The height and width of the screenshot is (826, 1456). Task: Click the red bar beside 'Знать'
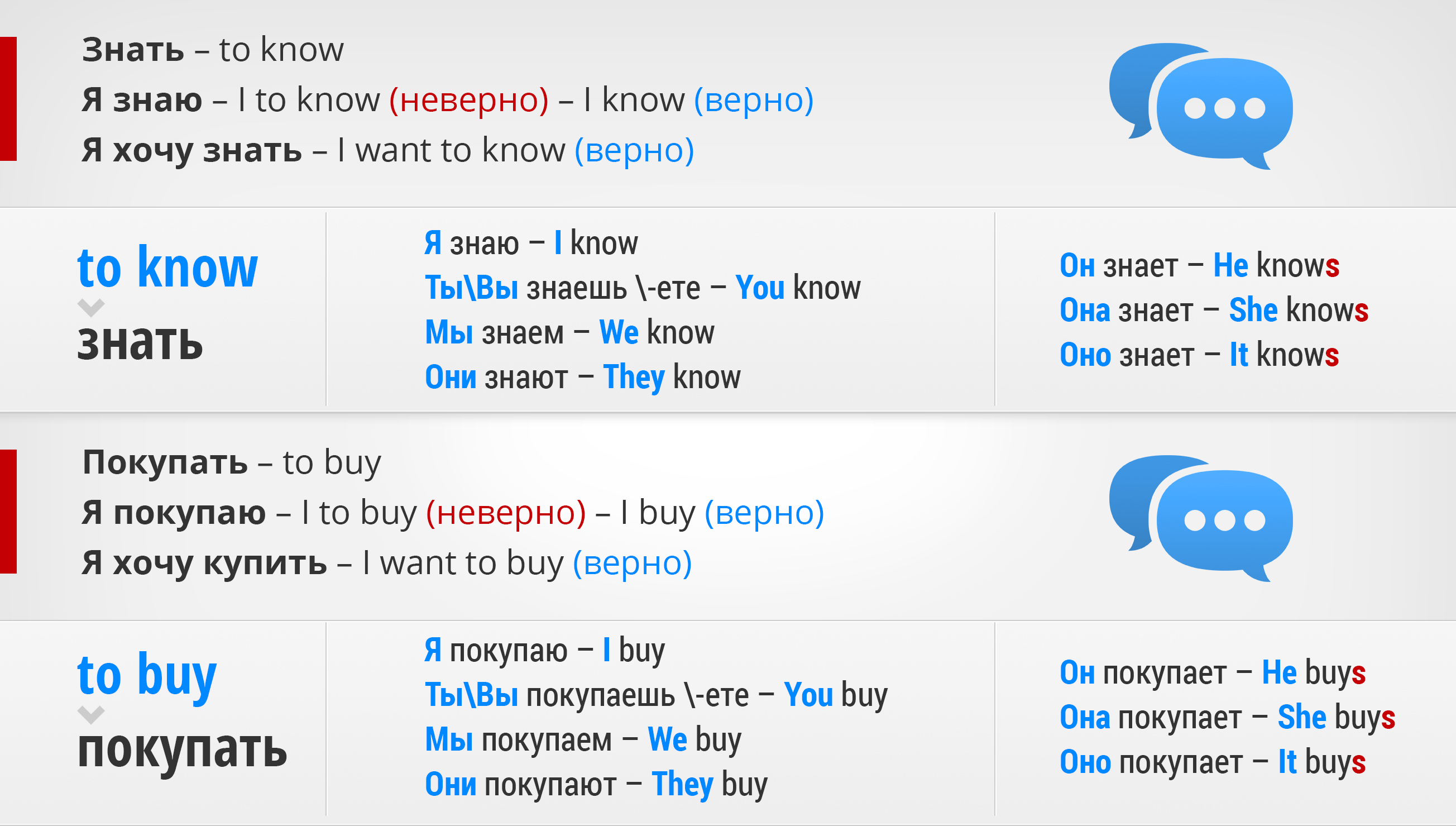(8, 99)
